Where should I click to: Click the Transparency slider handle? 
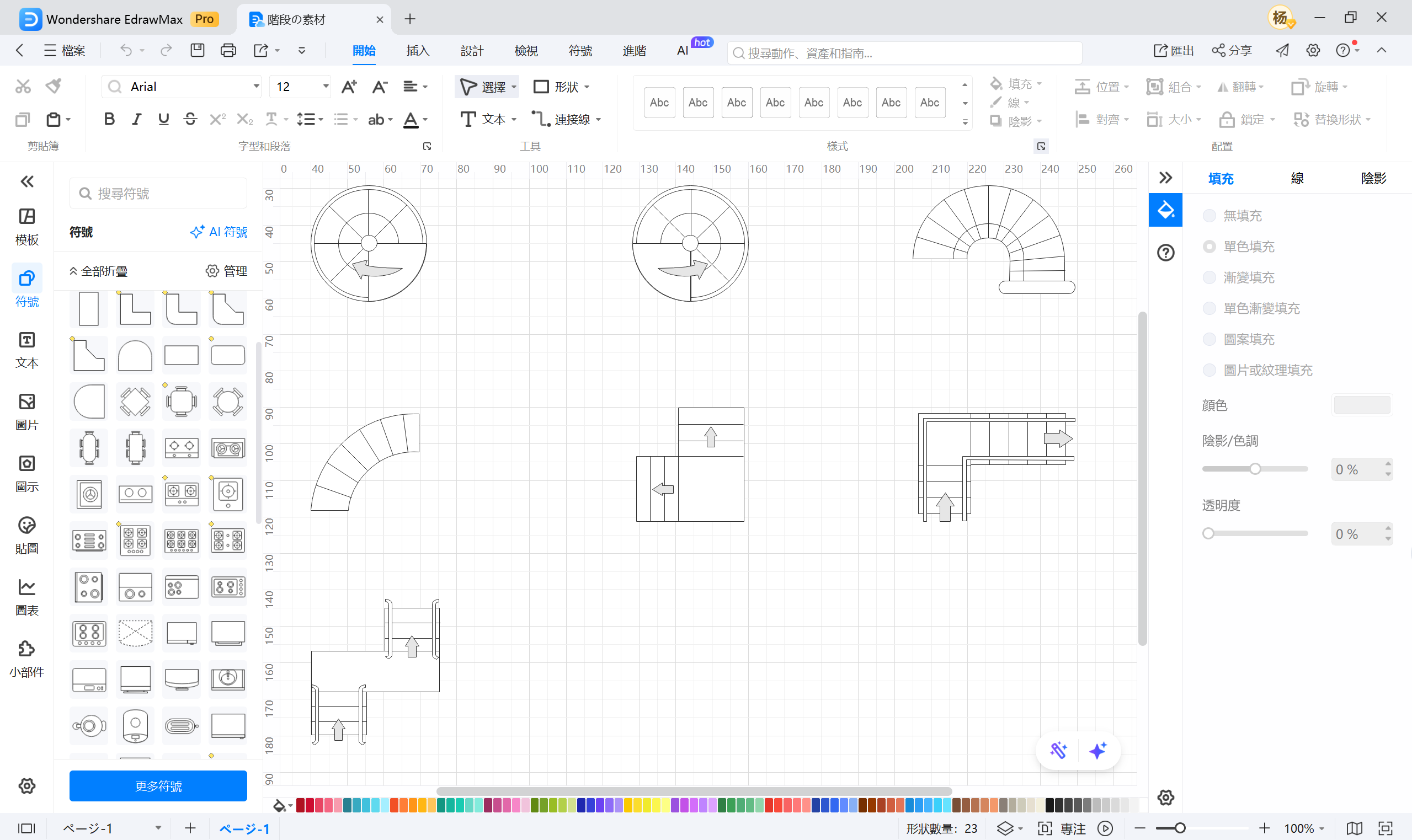1209,534
